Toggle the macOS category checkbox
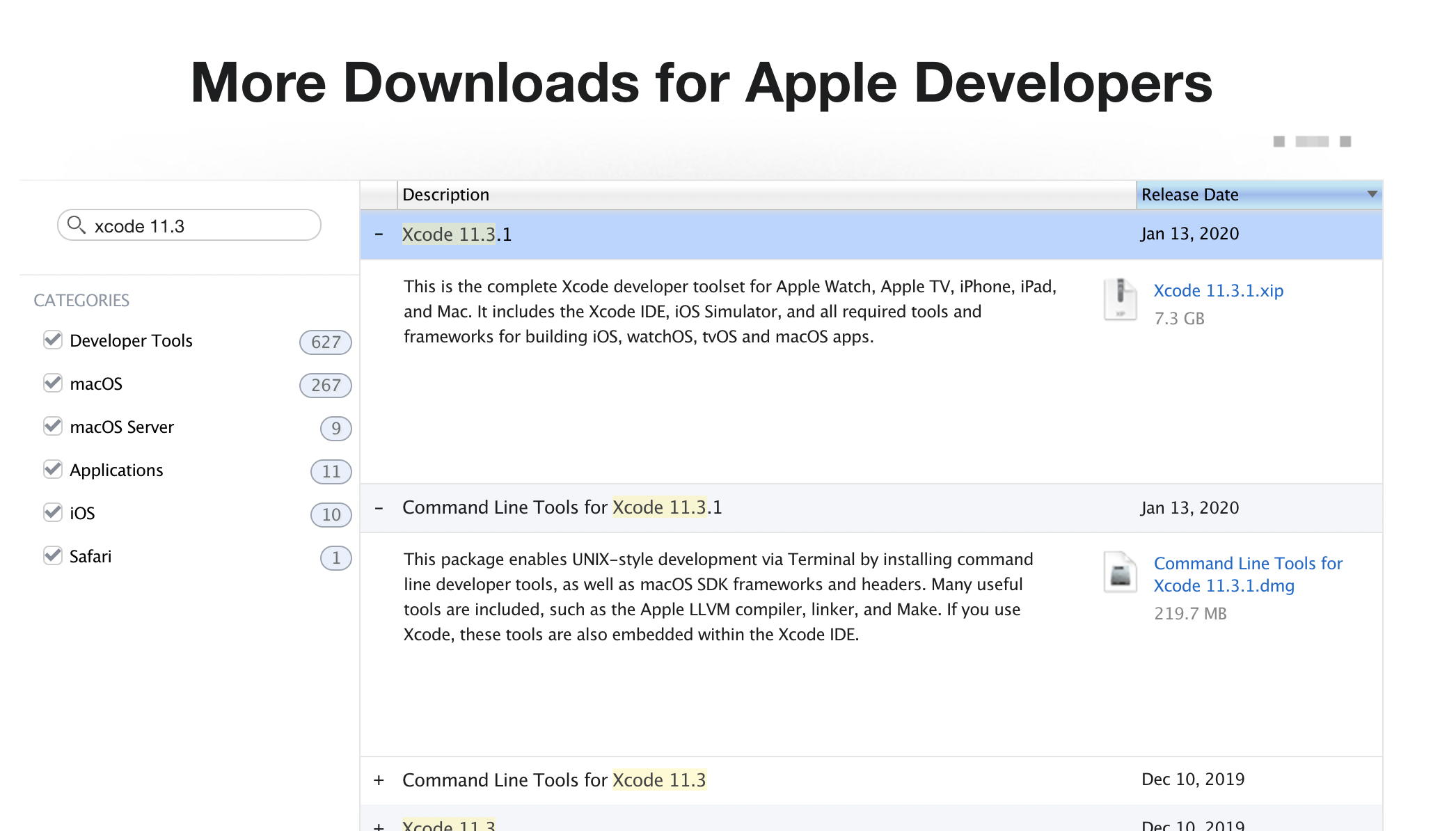This screenshot has height=831, width=1456. point(53,383)
